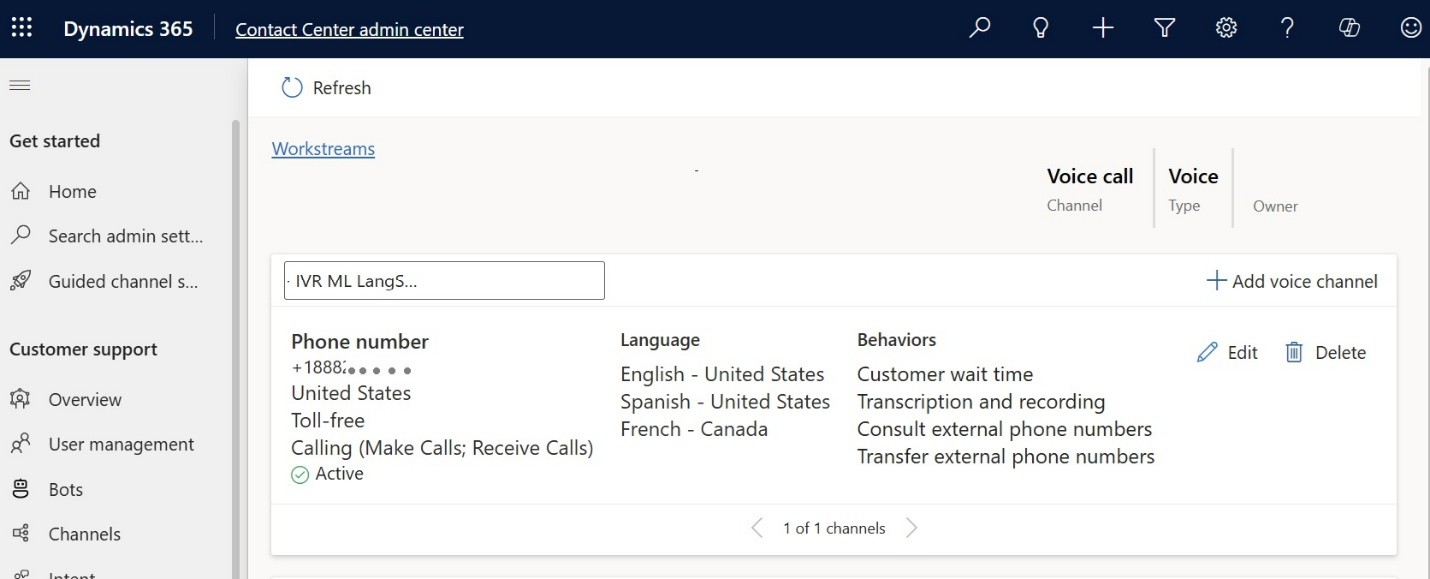
Task: Click the previous page chevron in pagination
Action: [757, 527]
